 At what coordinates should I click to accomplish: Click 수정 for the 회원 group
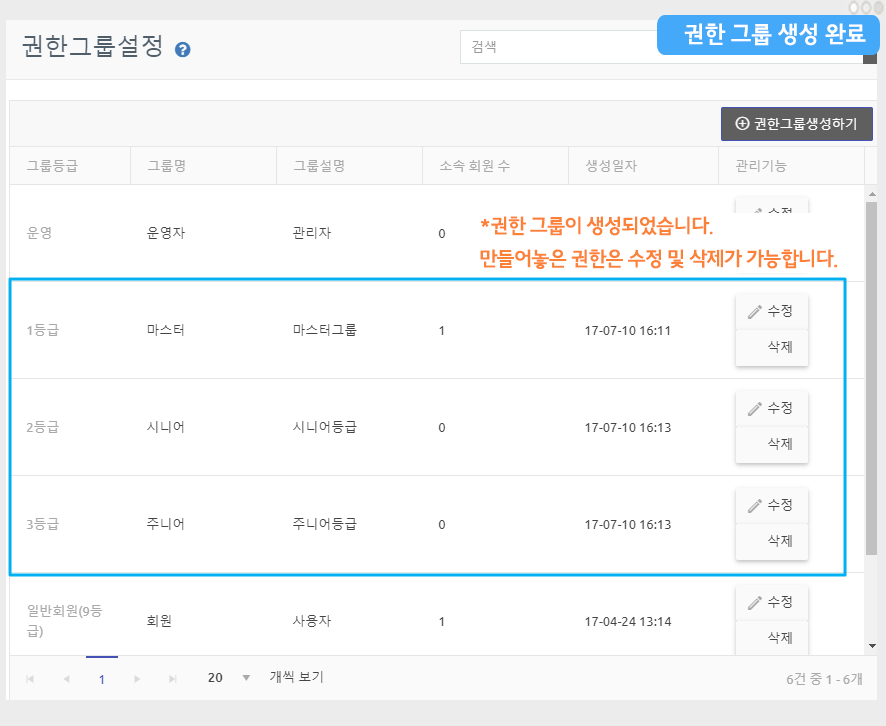click(771, 602)
